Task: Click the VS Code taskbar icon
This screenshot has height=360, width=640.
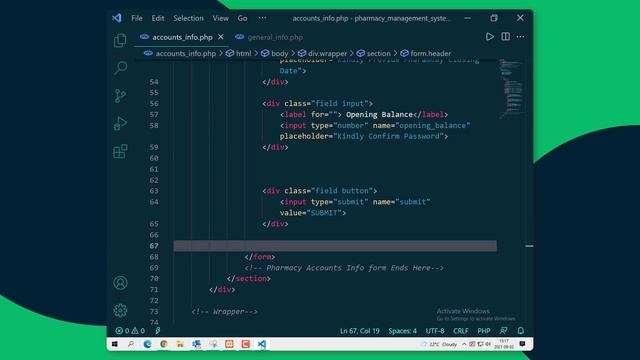Action: click(x=262, y=344)
